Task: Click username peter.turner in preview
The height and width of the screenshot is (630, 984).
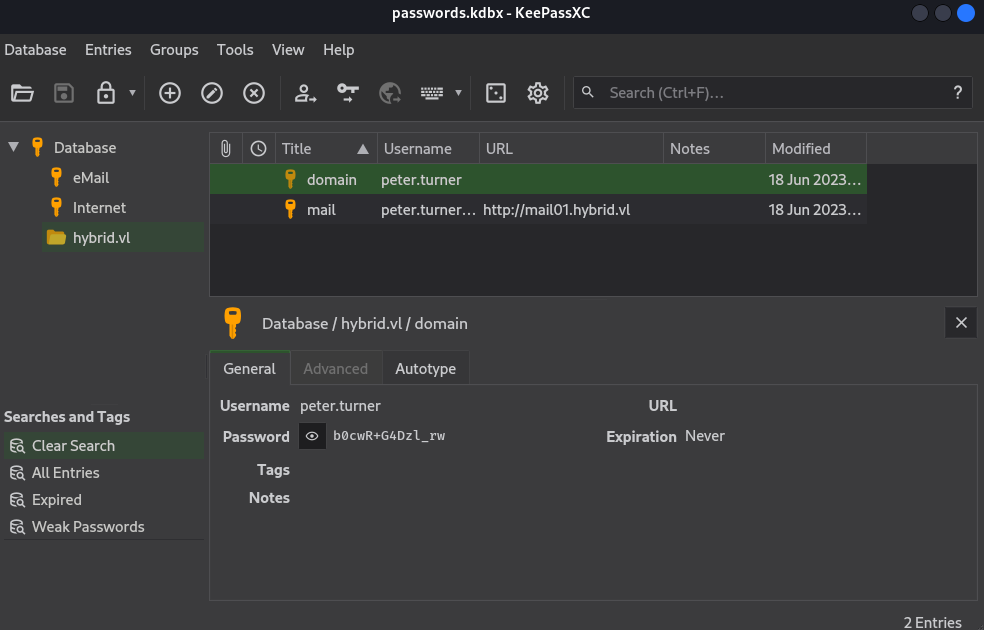Action: click(340, 406)
